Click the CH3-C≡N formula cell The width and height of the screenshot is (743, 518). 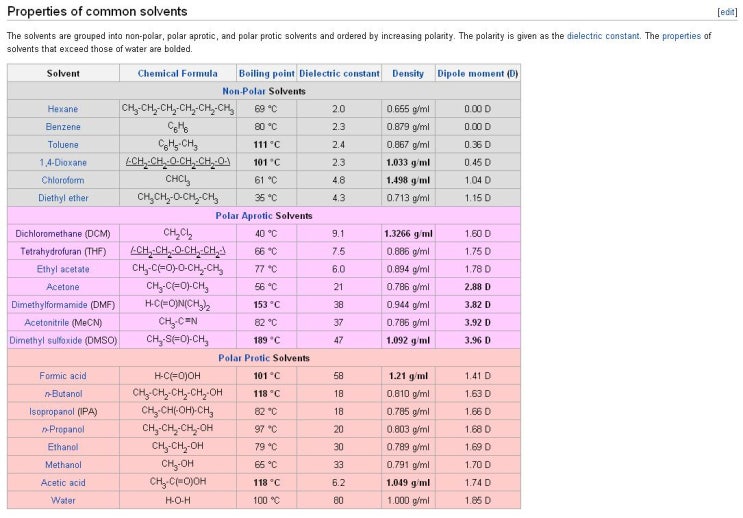pos(178,323)
